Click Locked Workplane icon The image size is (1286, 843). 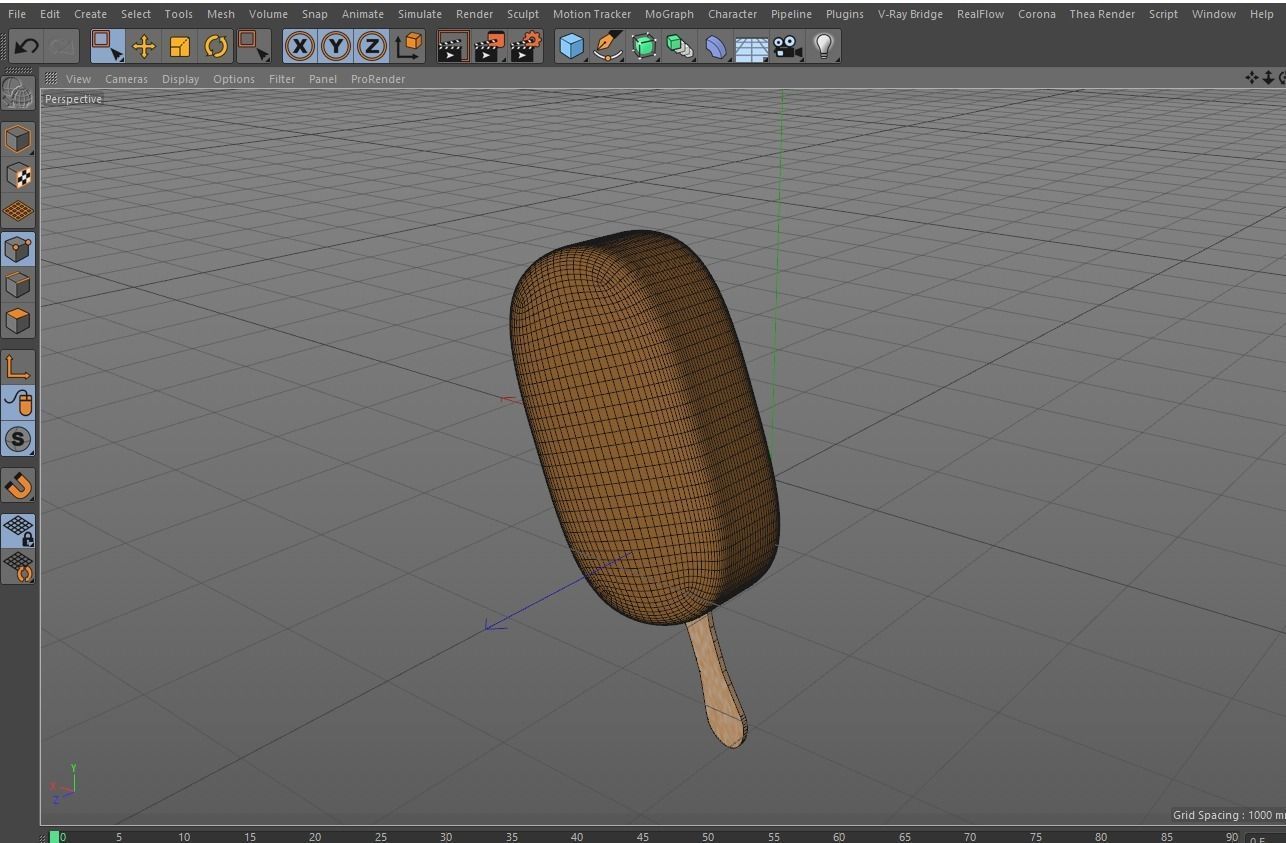[x=18, y=531]
